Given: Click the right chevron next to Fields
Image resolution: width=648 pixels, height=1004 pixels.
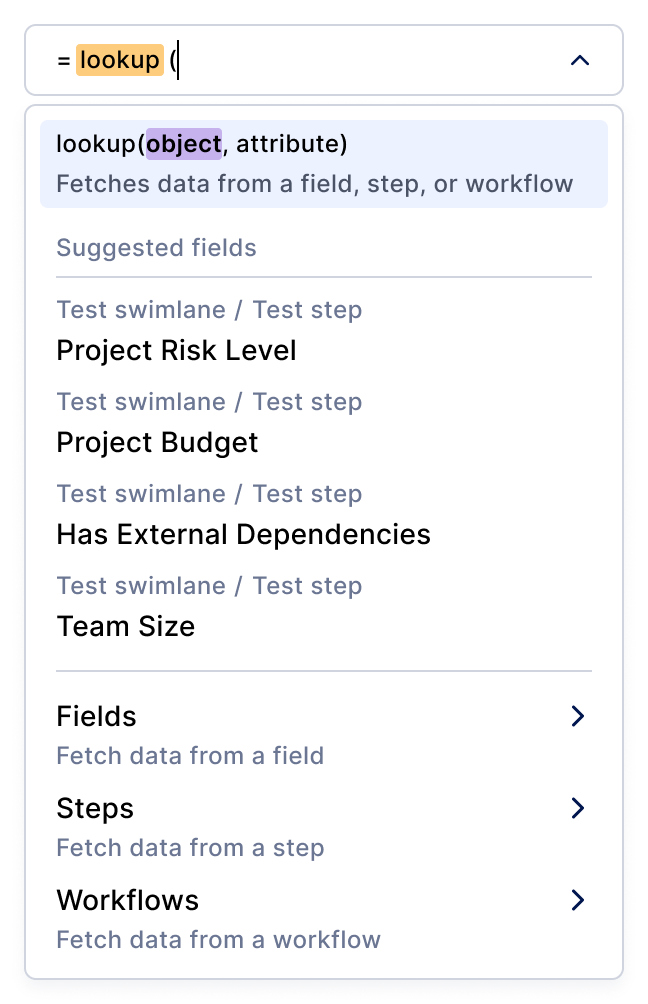Looking at the screenshot, I should coord(577,717).
